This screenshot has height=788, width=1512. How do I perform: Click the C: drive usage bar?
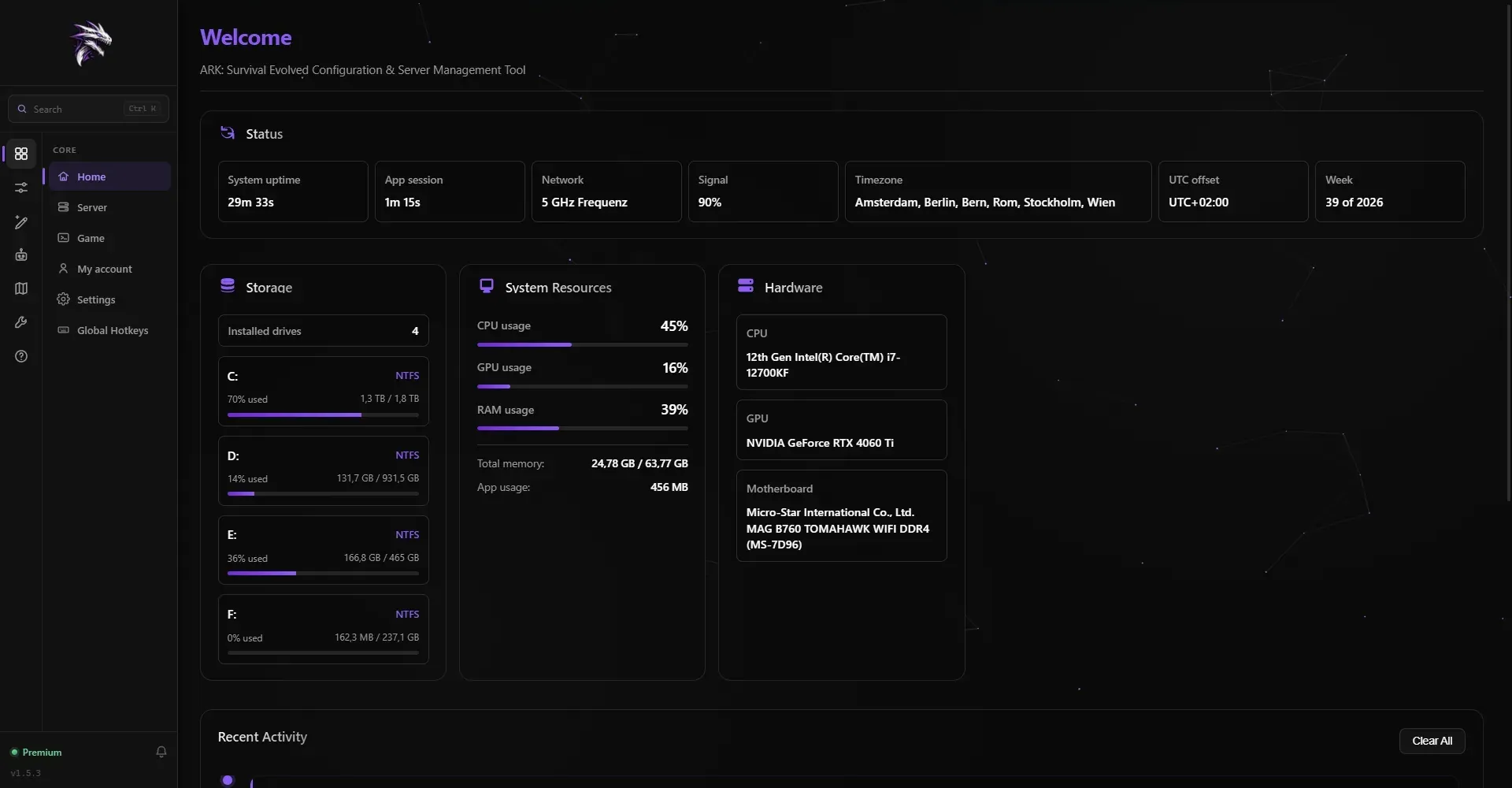323,414
